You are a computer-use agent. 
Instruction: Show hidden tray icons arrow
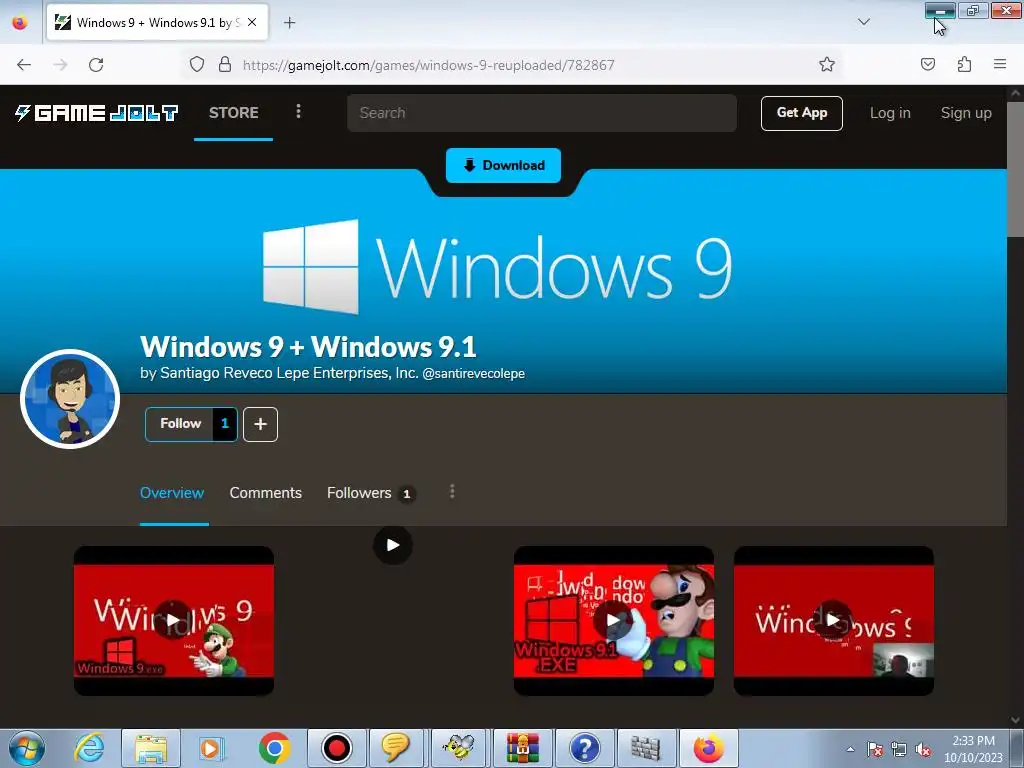(x=850, y=749)
